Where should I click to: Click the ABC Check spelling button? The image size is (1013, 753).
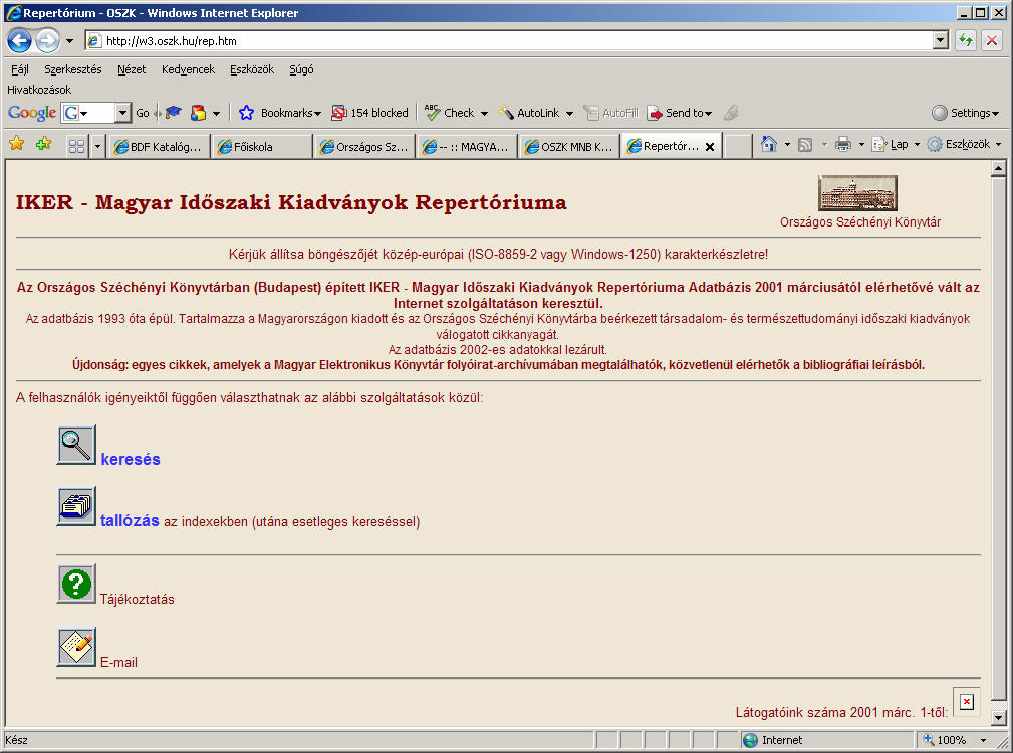450,113
